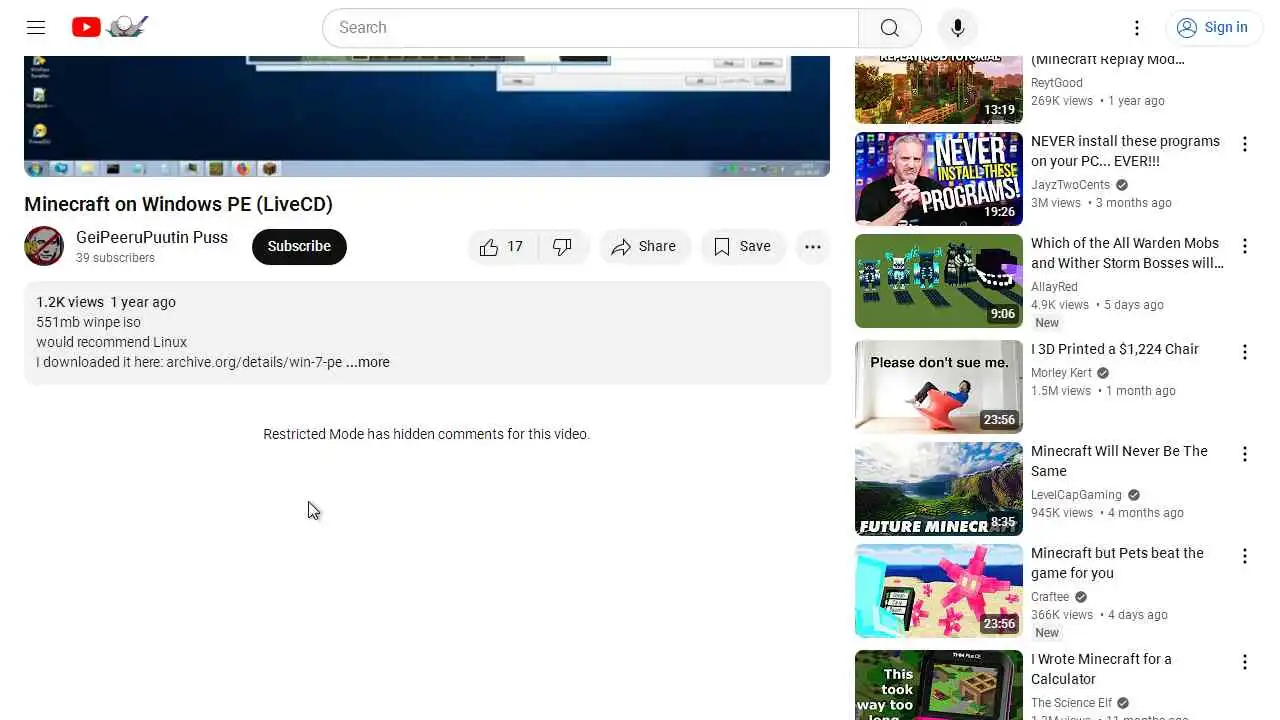The width and height of the screenshot is (1280, 720).
Task: Open The Science Elf channel name
Action: tap(1071, 703)
